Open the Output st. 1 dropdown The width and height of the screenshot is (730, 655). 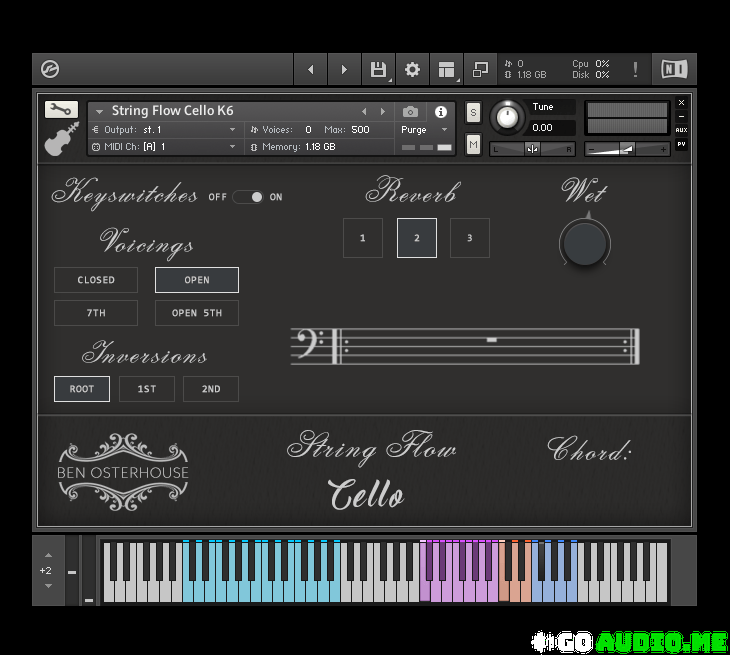pyautogui.click(x=164, y=129)
